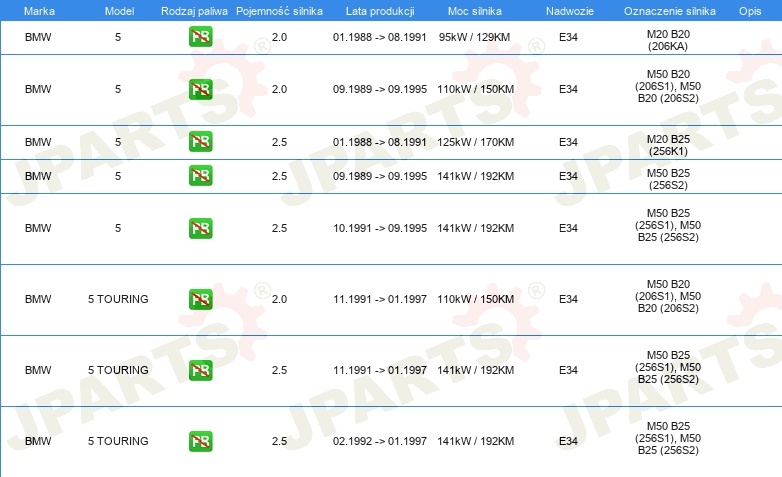Click the fuel icon in the 02.1992 -> 01.1997 row
The image size is (782, 477).
(200, 441)
